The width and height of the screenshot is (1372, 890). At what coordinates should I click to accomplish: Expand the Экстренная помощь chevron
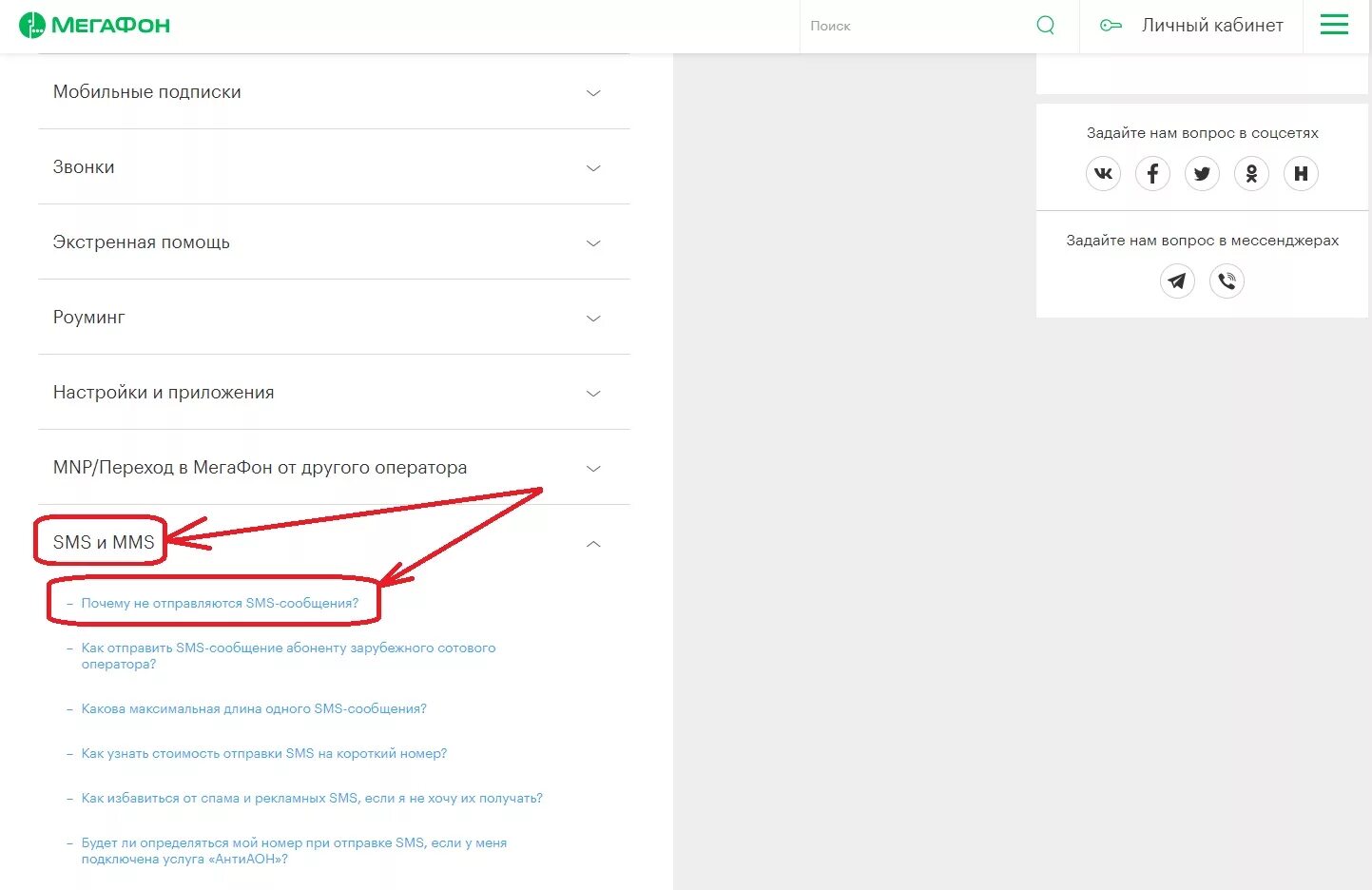coord(593,243)
